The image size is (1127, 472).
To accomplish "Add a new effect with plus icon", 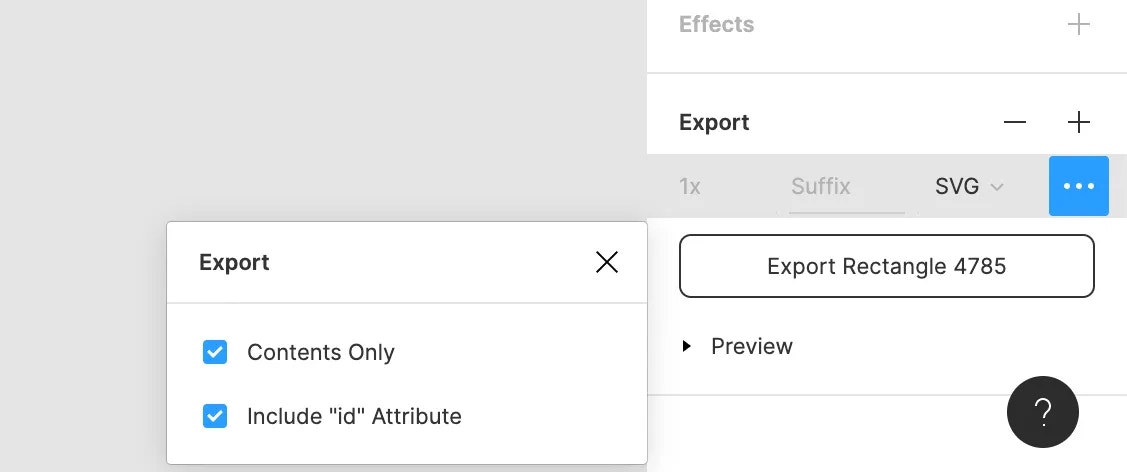I will 1078,24.
